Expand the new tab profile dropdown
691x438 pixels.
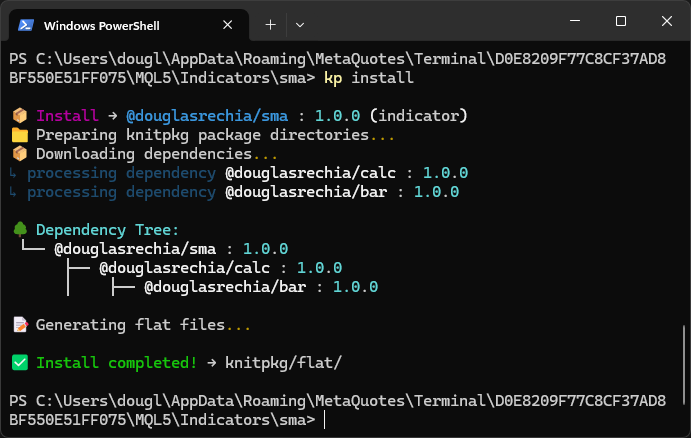[x=299, y=24]
